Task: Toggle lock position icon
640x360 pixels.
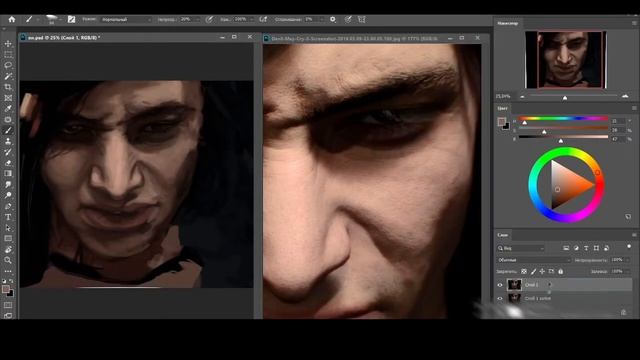Action: pos(542,271)
